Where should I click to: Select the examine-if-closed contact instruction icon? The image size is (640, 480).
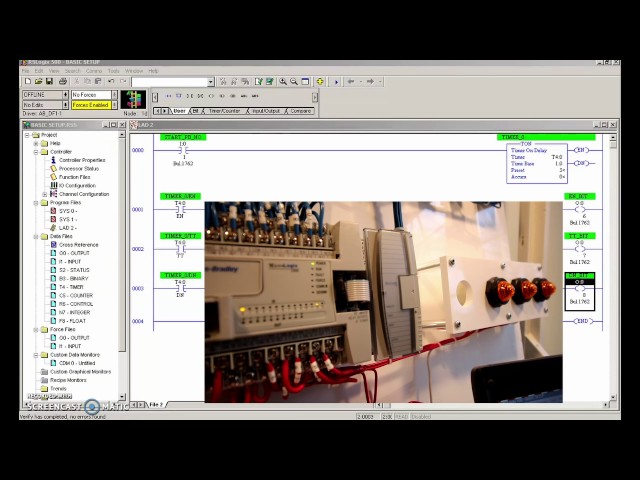190,96
